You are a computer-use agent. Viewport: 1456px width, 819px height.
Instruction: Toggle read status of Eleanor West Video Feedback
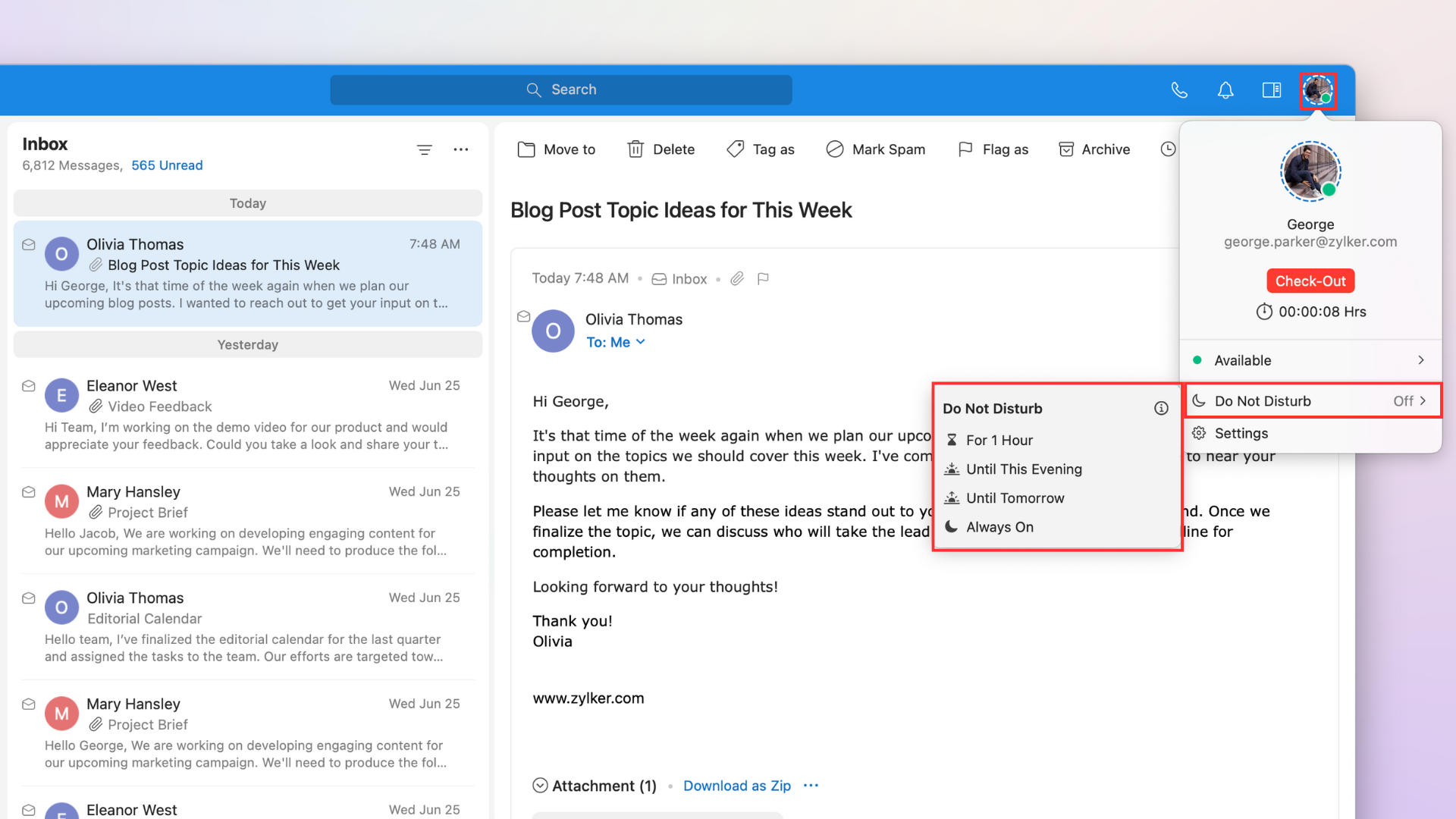tap(29, 386)
